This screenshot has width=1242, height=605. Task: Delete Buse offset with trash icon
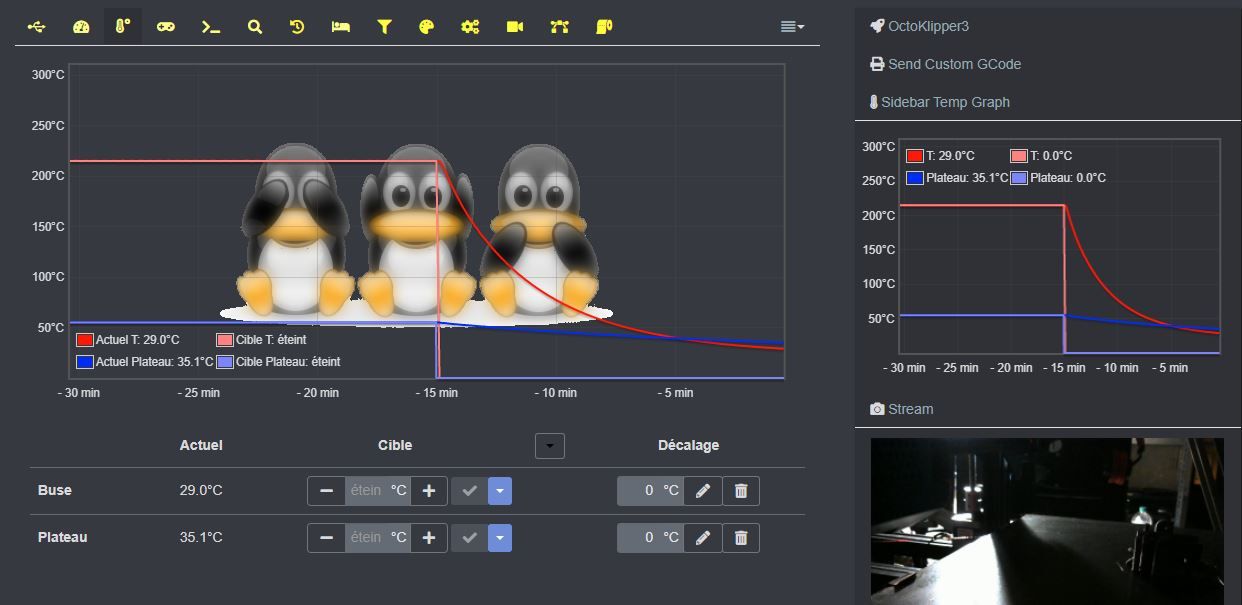[x=741, y=491]
